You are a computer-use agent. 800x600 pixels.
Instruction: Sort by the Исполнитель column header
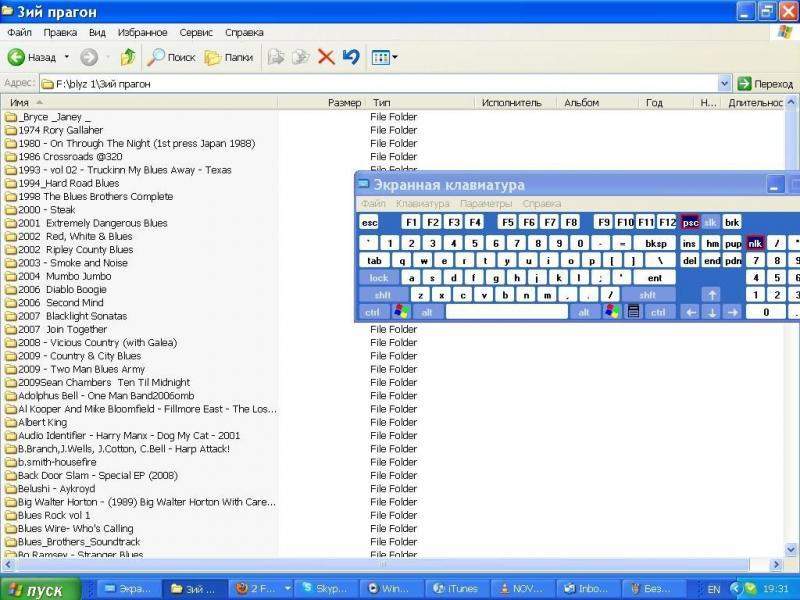[x=514, y=103]
